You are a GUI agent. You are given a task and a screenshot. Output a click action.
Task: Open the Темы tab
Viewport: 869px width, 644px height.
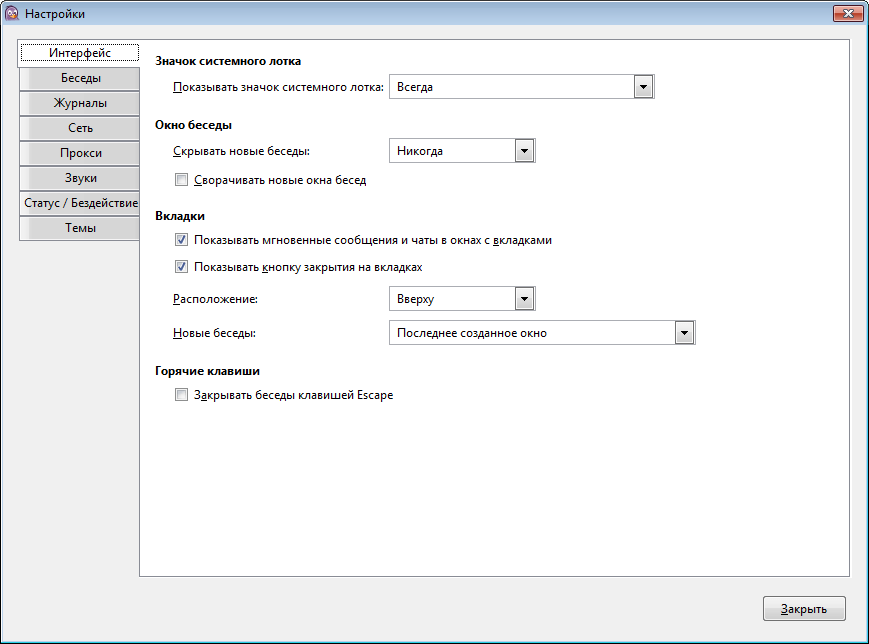pyautogui.click(x=80, y=228)
